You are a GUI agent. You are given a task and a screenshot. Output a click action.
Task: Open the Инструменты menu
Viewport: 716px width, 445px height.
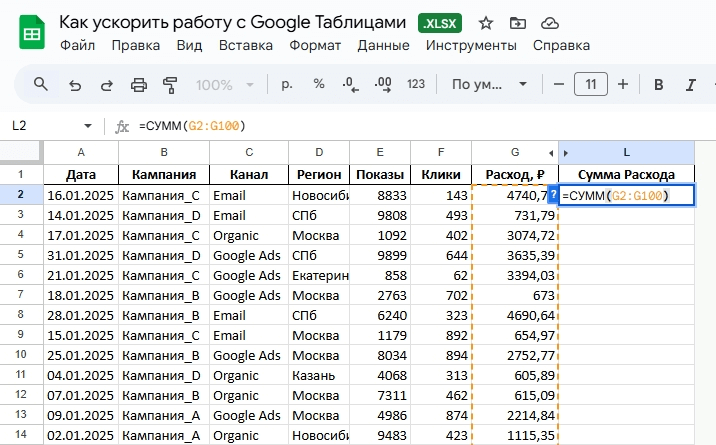coord(471,46)
